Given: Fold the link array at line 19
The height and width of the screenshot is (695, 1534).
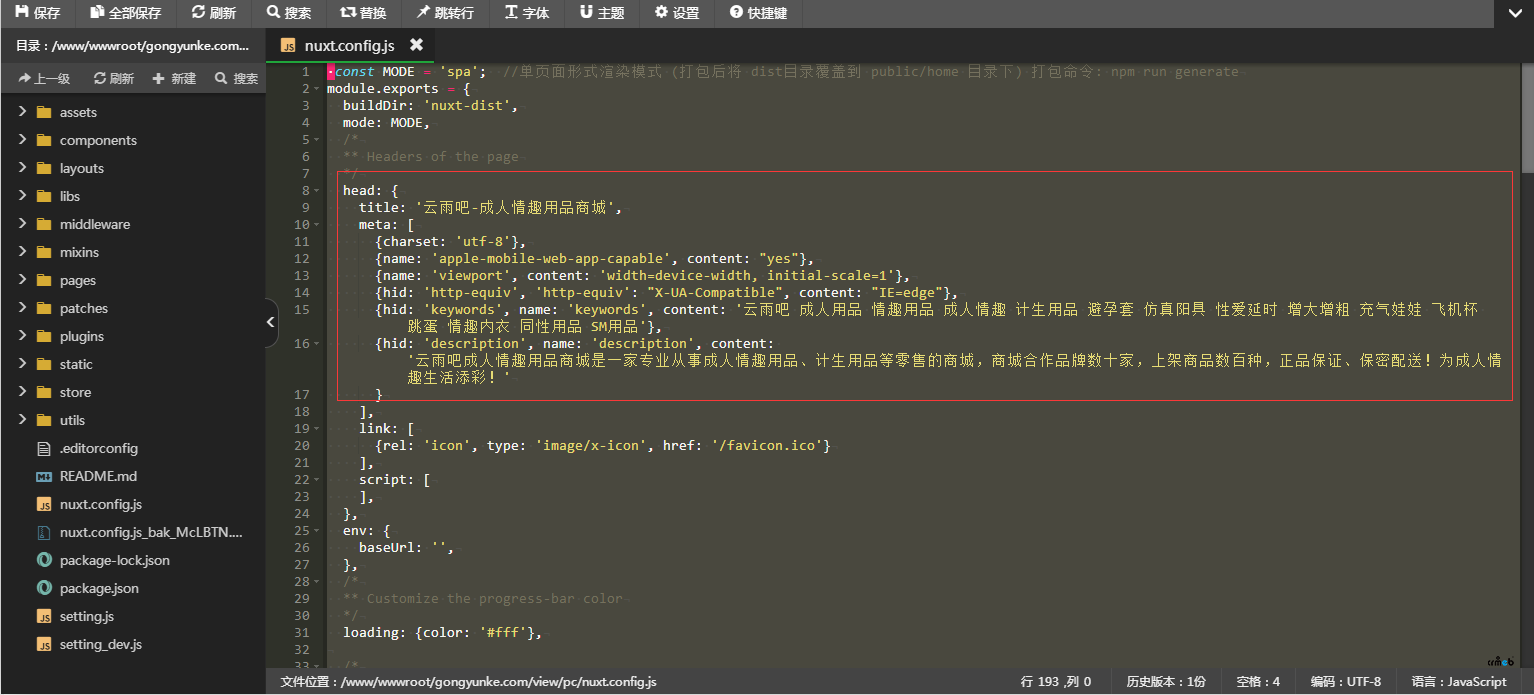Looking at the screenshot, I should (x=318, y=429).
